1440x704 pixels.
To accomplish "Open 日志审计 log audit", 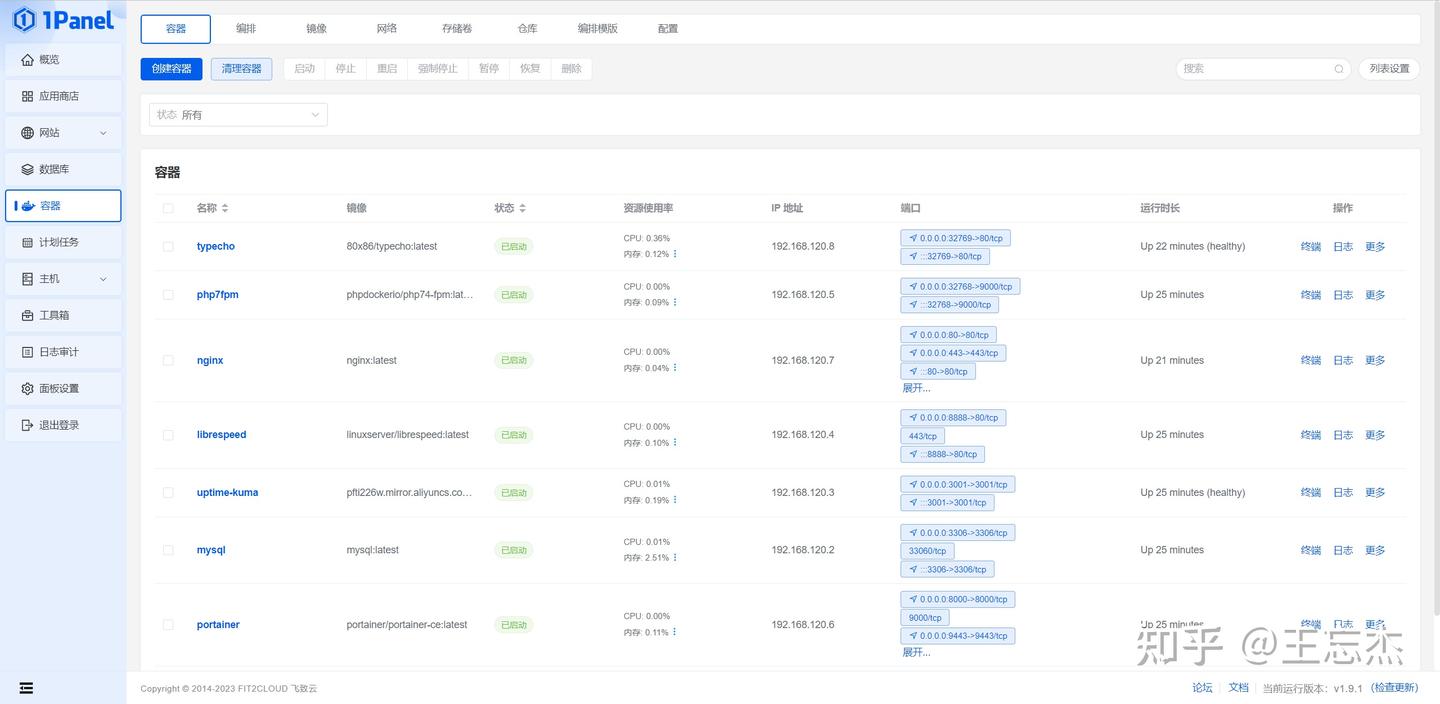I will pos(63,352).
